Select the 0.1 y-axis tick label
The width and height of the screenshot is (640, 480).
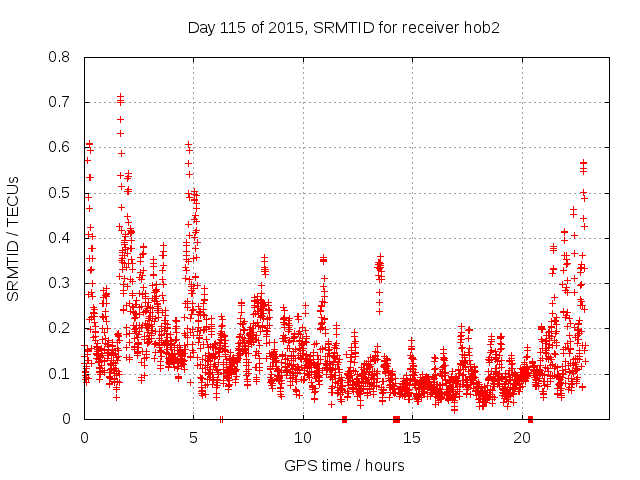click(x=62, y=373)
